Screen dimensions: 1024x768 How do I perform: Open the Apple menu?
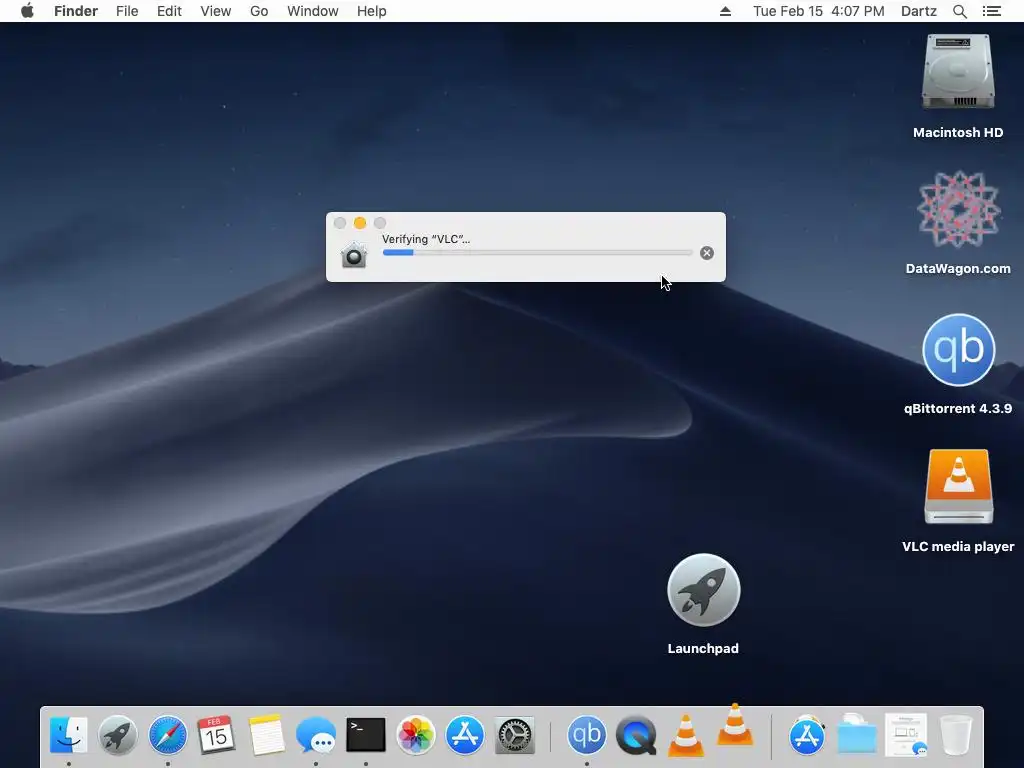tap(27, 11)
